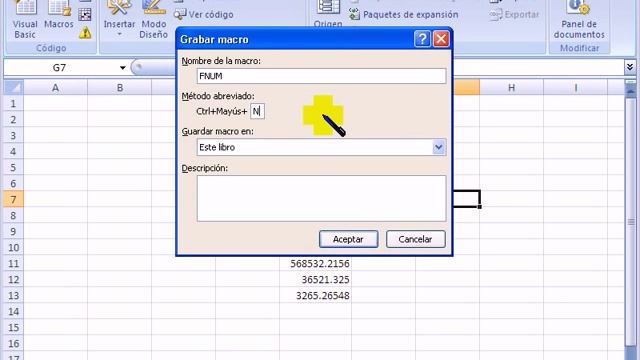Click the Exportar XML button
This screenshot has width=640, height=360.
pos(514,15)
